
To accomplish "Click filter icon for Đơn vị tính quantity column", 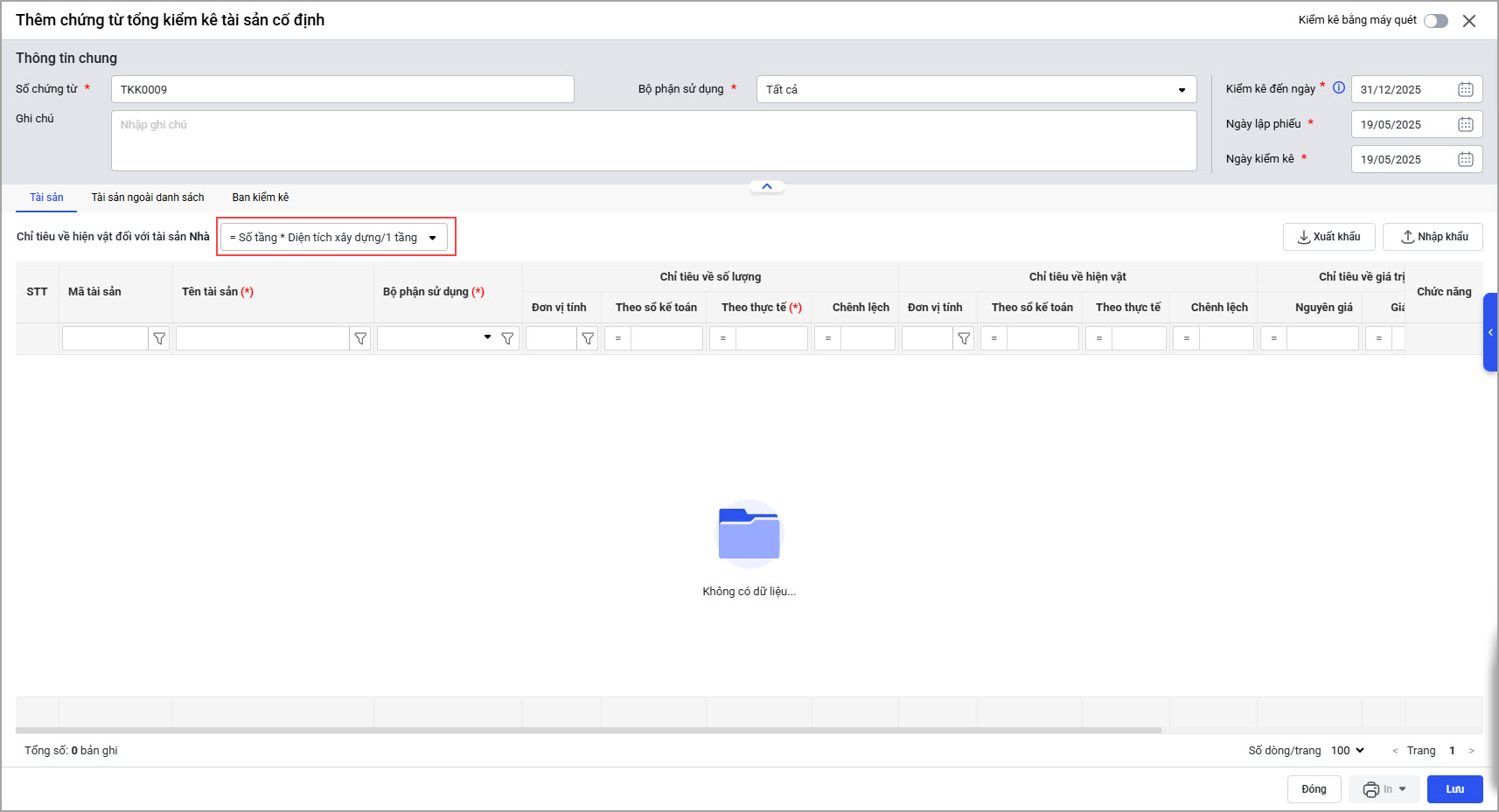I will pos(588,338).
